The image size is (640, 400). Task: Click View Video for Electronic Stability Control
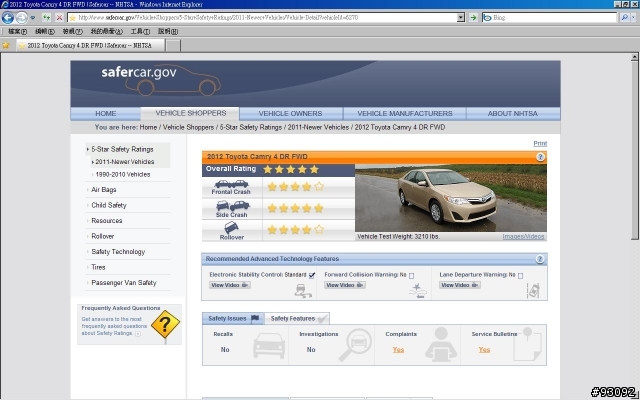(230, 285)
